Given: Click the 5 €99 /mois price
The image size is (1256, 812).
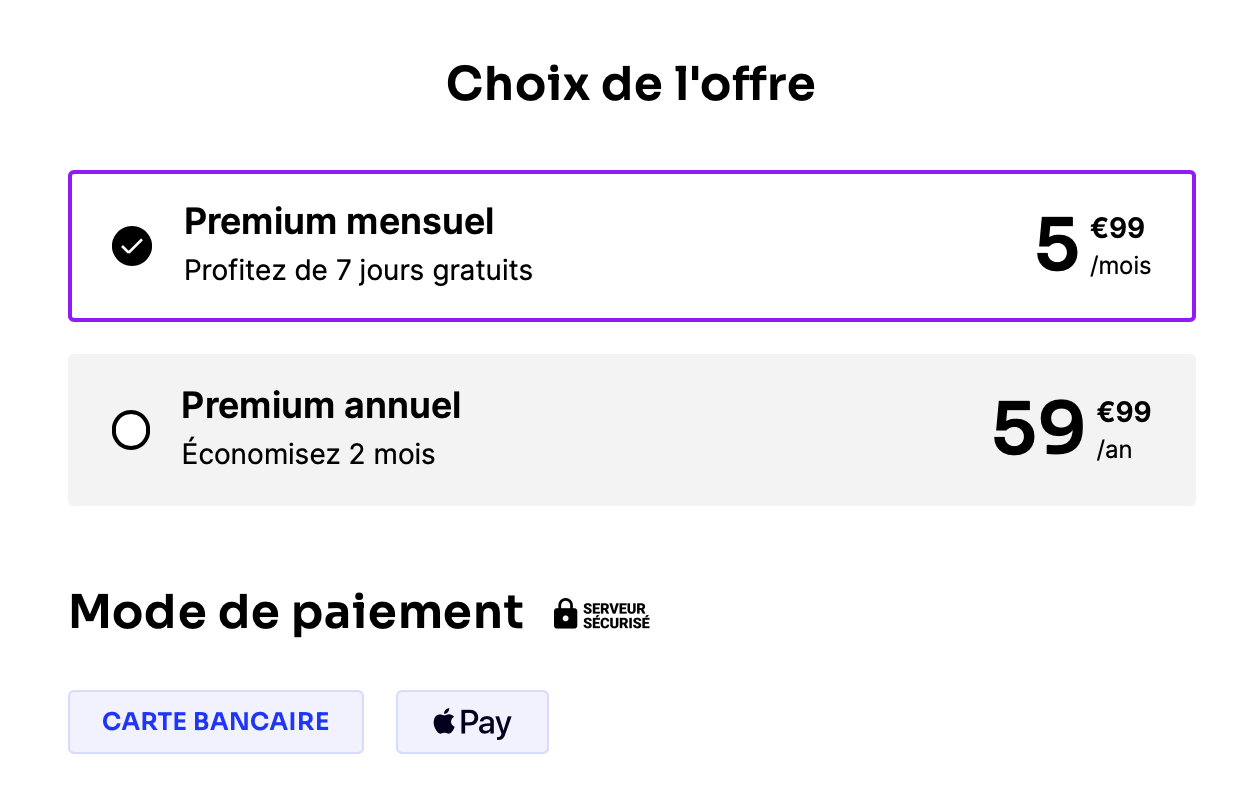Looking at the screenshot, I should tap(1093, 246).
